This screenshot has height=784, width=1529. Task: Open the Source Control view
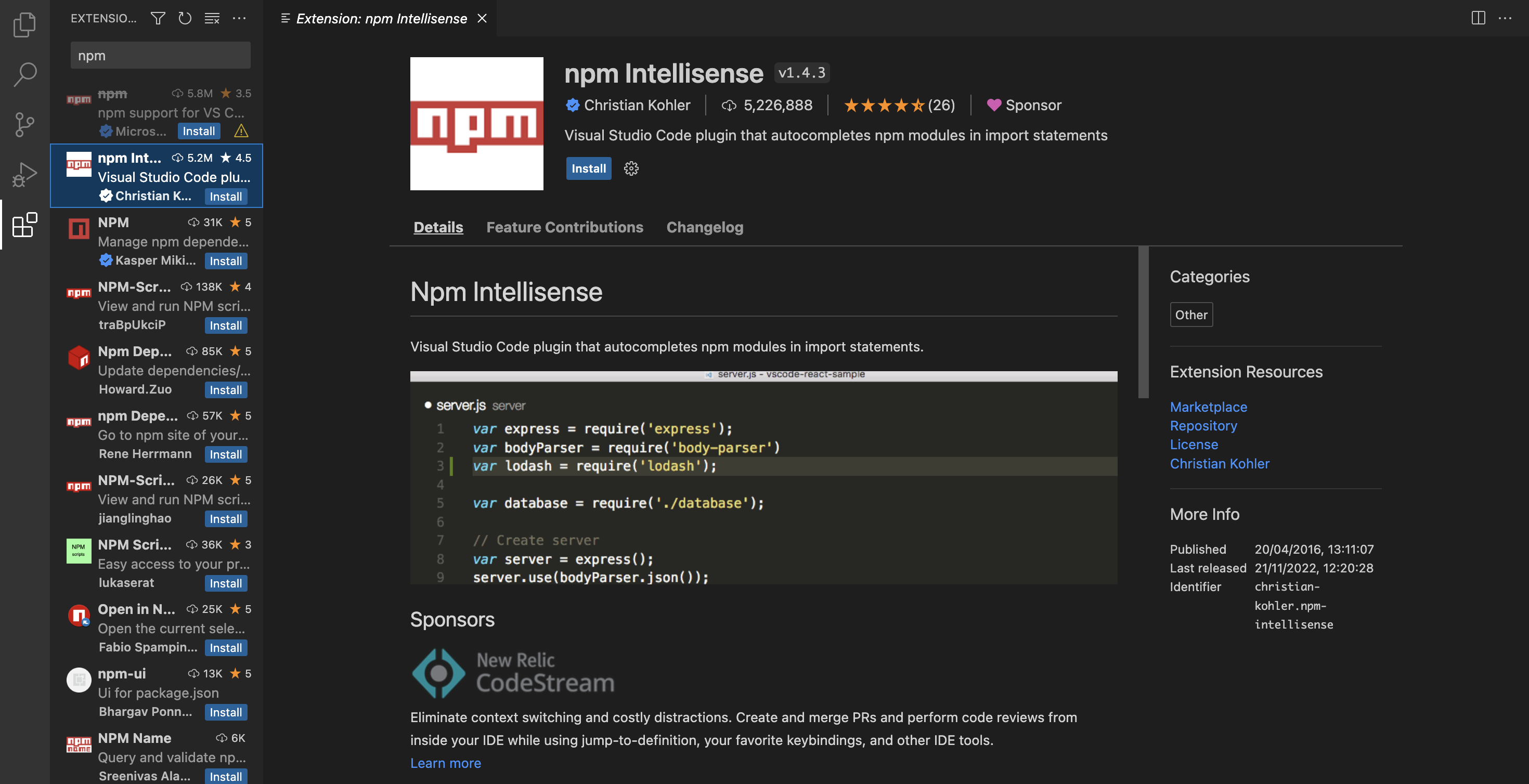point(24,125)
